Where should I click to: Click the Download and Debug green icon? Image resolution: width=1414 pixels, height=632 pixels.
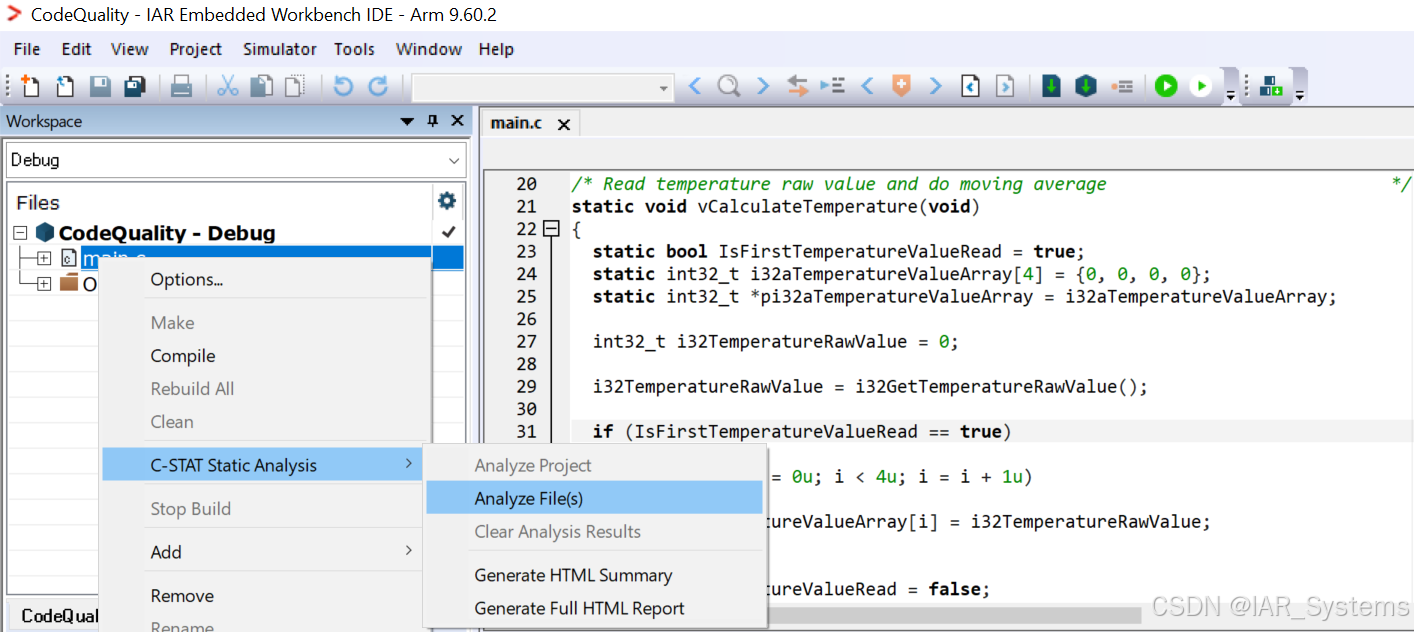click(x=1166, y=87)
